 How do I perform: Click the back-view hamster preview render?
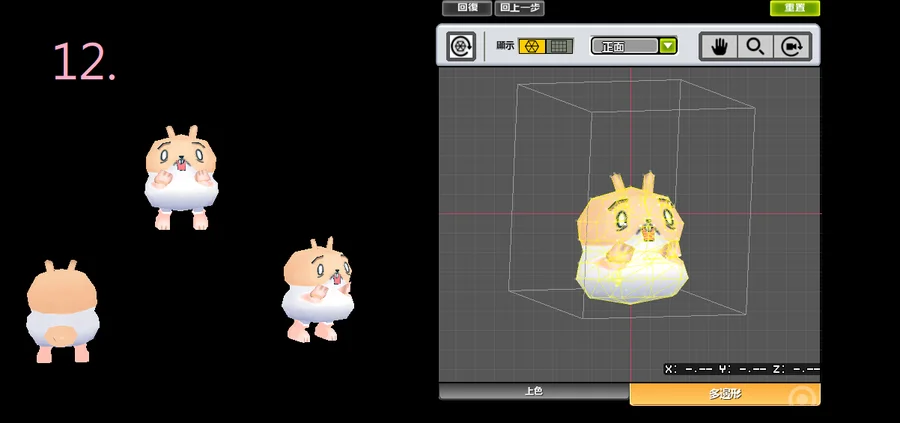(62, 312)
